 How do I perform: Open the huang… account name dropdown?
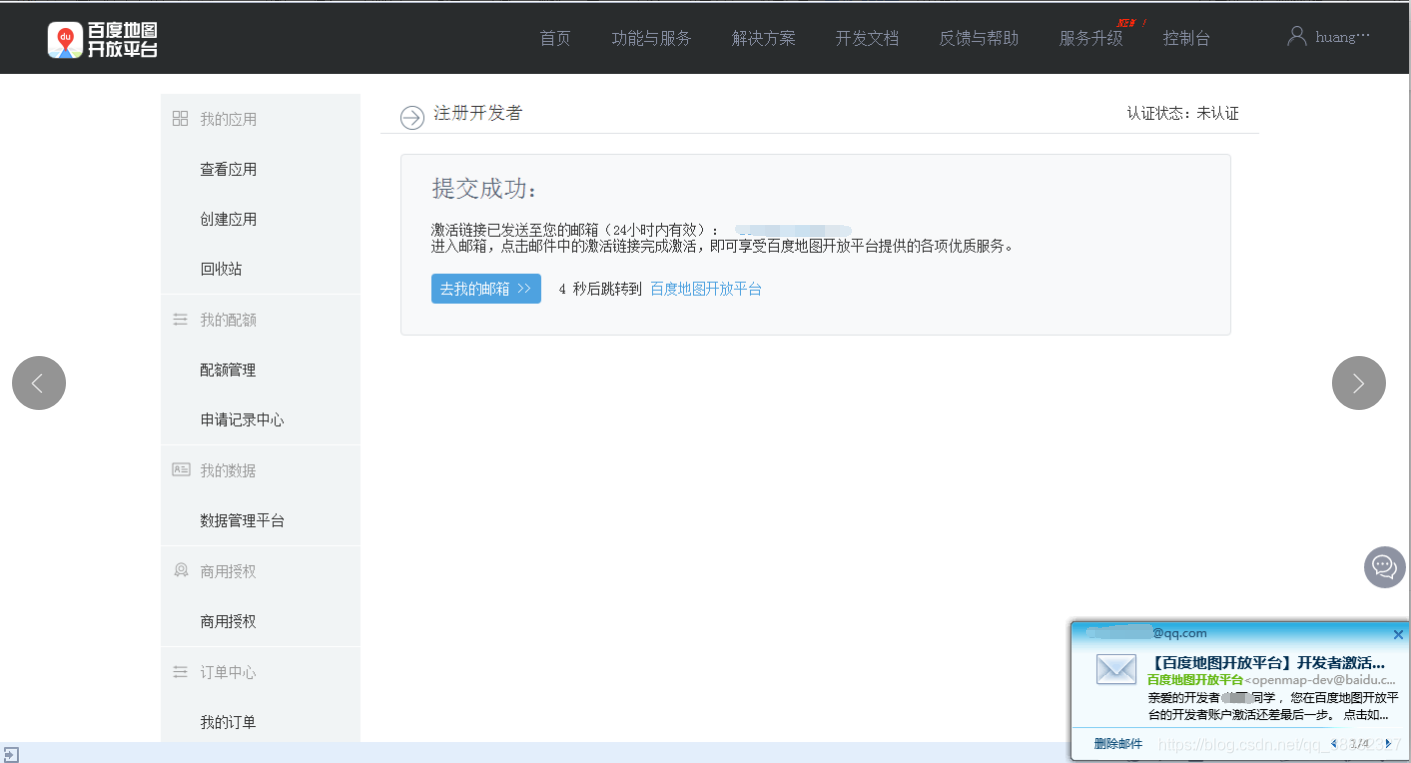point(1343,37)
